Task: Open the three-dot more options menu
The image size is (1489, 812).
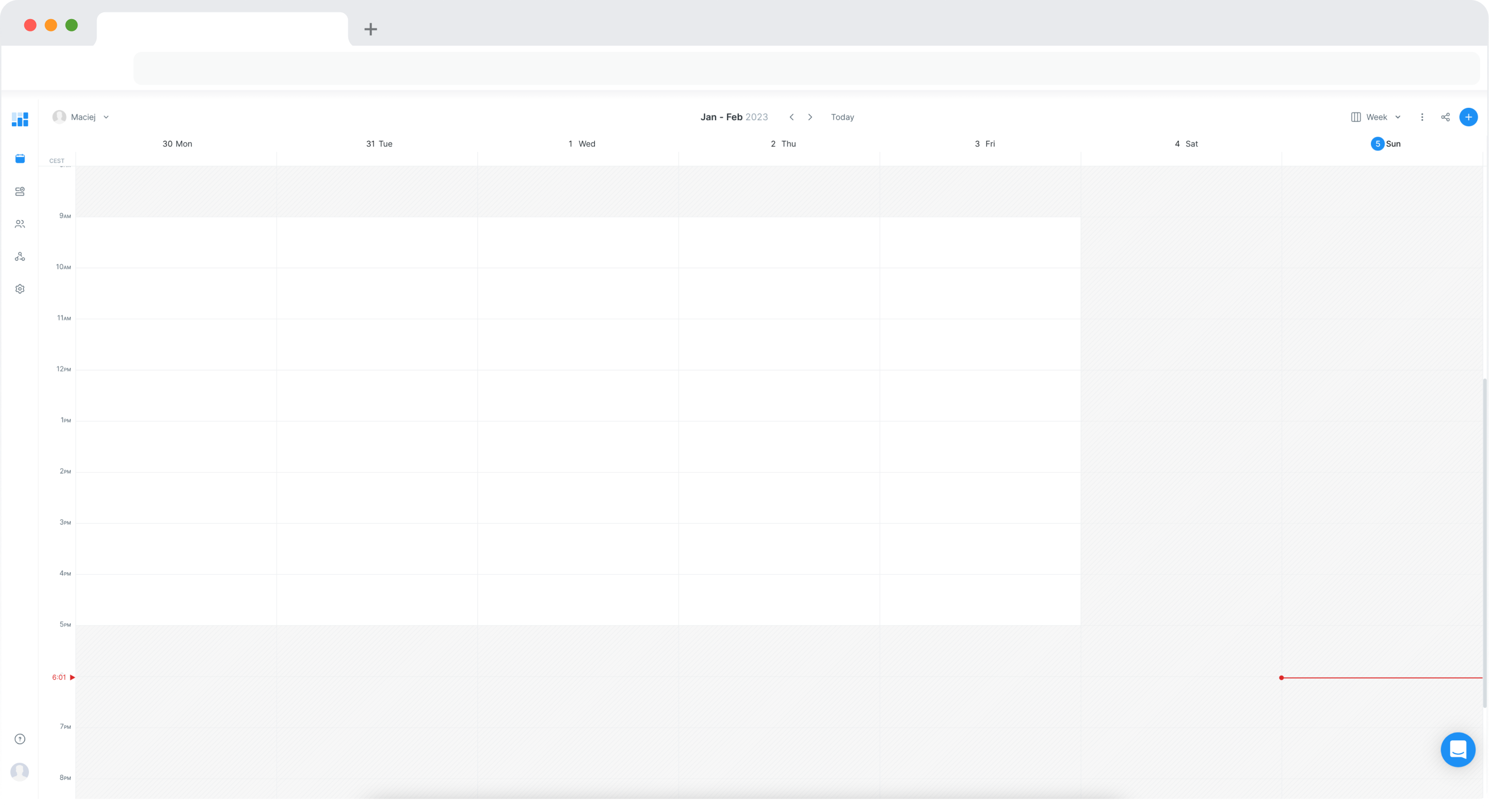Action: 1422,117
